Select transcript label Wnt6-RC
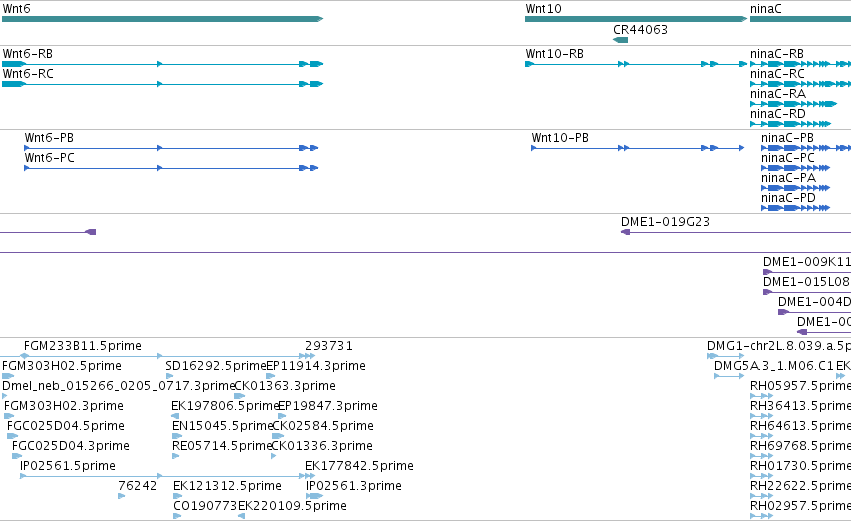This screenshot has width=851, height=521. click(x=28, y=74)
